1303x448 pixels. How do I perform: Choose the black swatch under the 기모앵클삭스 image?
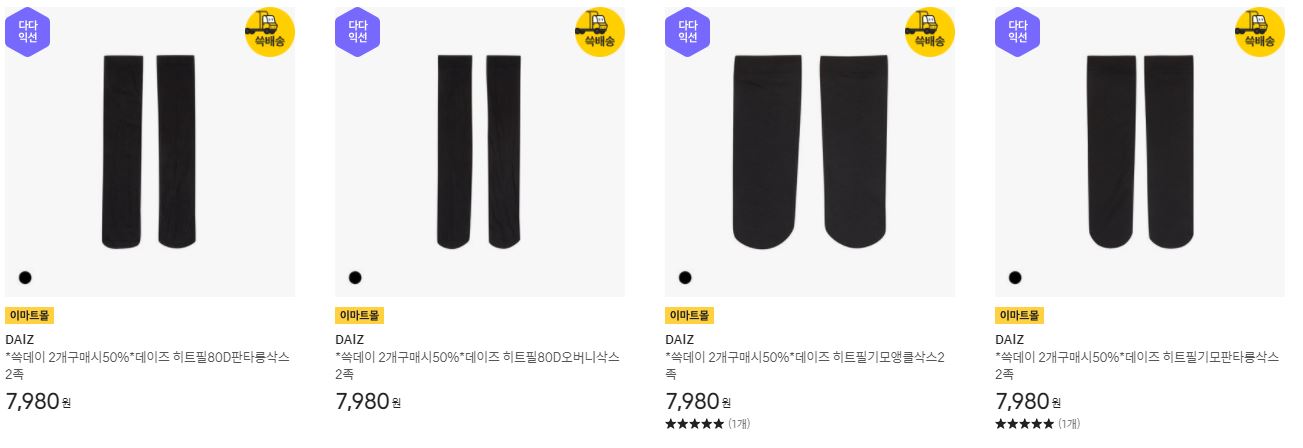pos(685,277)
